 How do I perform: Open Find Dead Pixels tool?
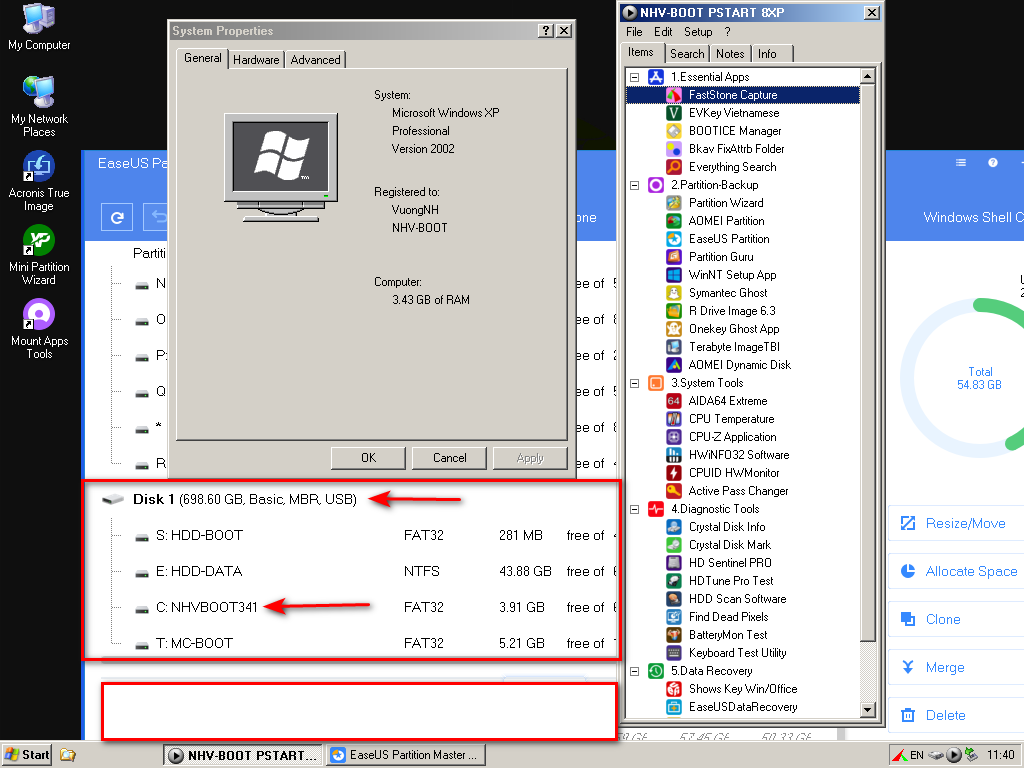coord(728,617)
